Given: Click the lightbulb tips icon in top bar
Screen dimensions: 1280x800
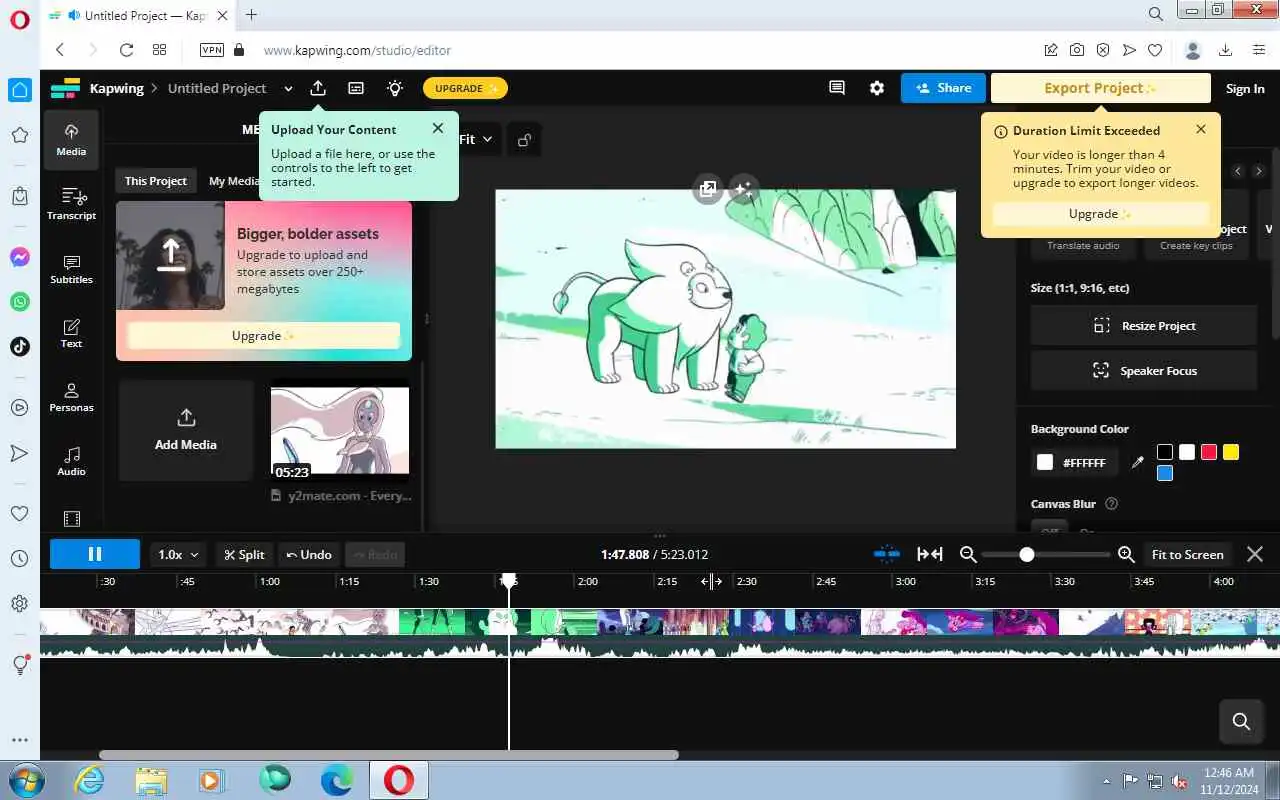Looking at the screenshot, I should (395, 88).
